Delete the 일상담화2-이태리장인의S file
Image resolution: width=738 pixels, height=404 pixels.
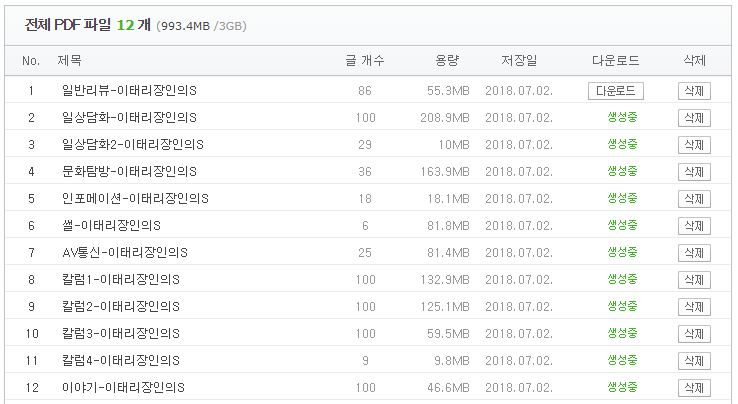click(x=694, y=145)
